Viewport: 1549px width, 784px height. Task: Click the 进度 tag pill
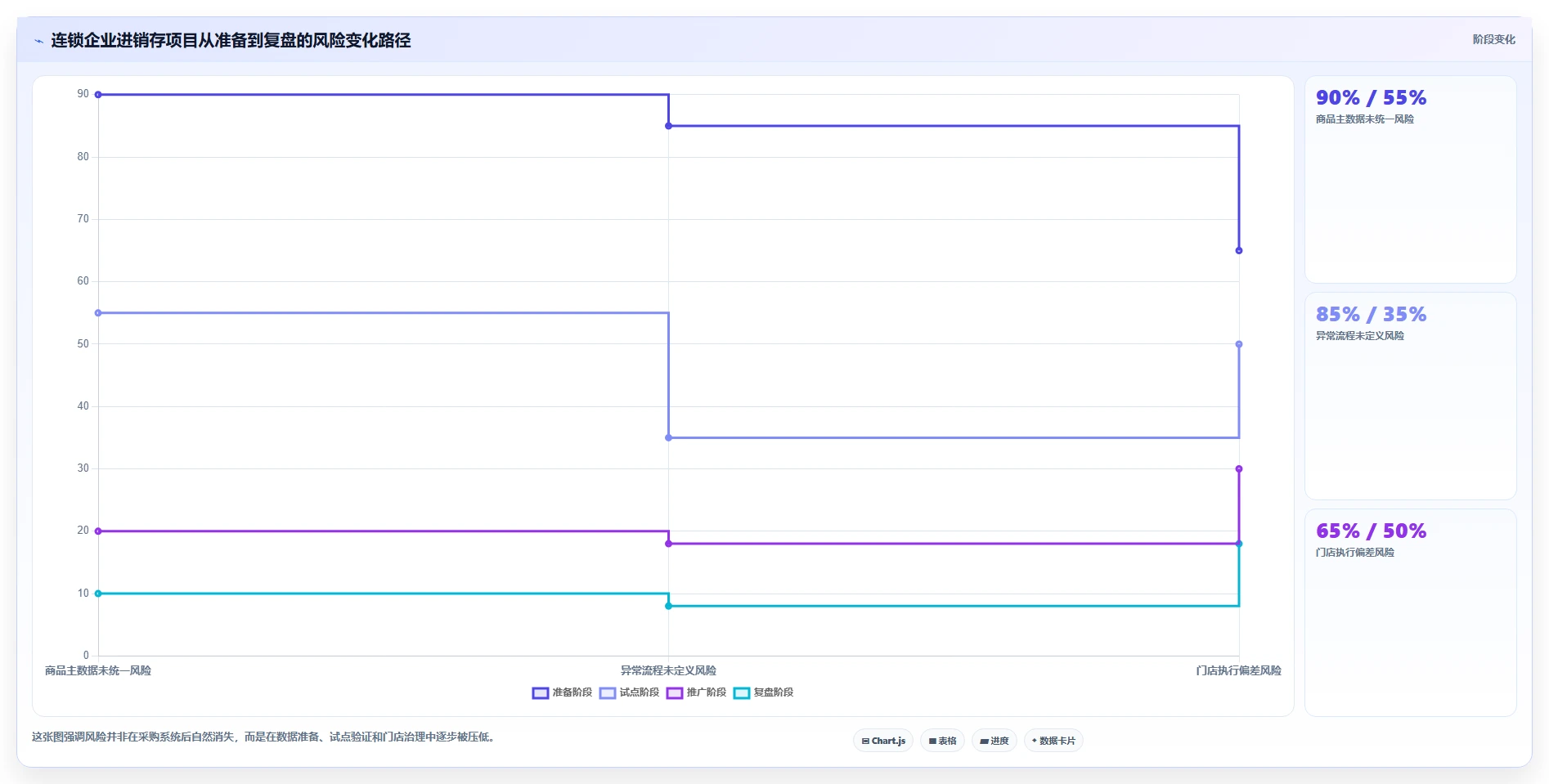tap(994, 741)
